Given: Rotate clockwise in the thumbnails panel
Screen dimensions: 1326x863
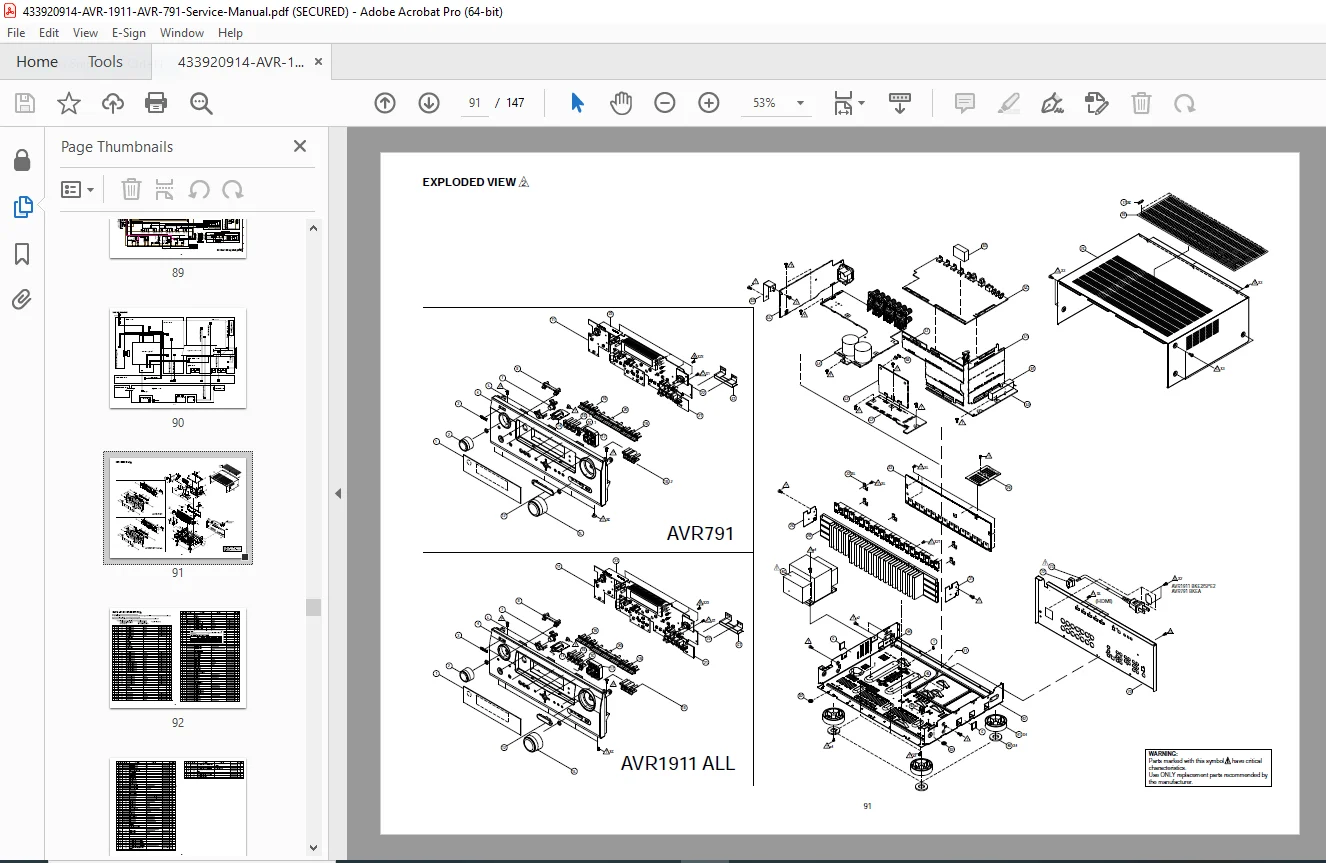Looking at the screenshot, I should pyautogui.click(x=233, y=189).
